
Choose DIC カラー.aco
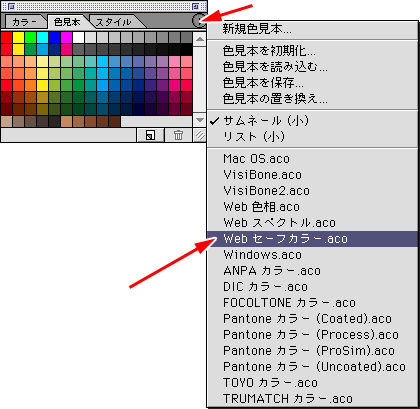(312, 287)
